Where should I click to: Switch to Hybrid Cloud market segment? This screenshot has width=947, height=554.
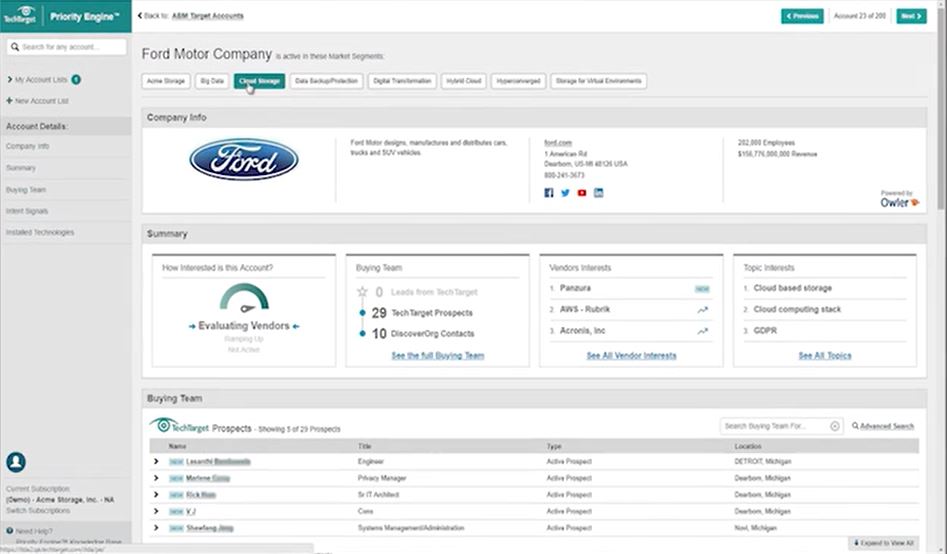(464, 81)
